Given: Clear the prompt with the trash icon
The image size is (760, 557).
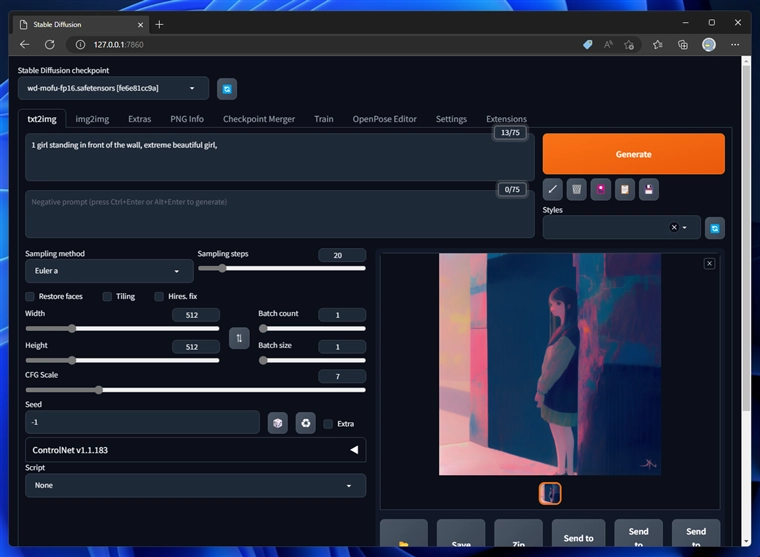Looking at the screenshot, I should point(577,190).
